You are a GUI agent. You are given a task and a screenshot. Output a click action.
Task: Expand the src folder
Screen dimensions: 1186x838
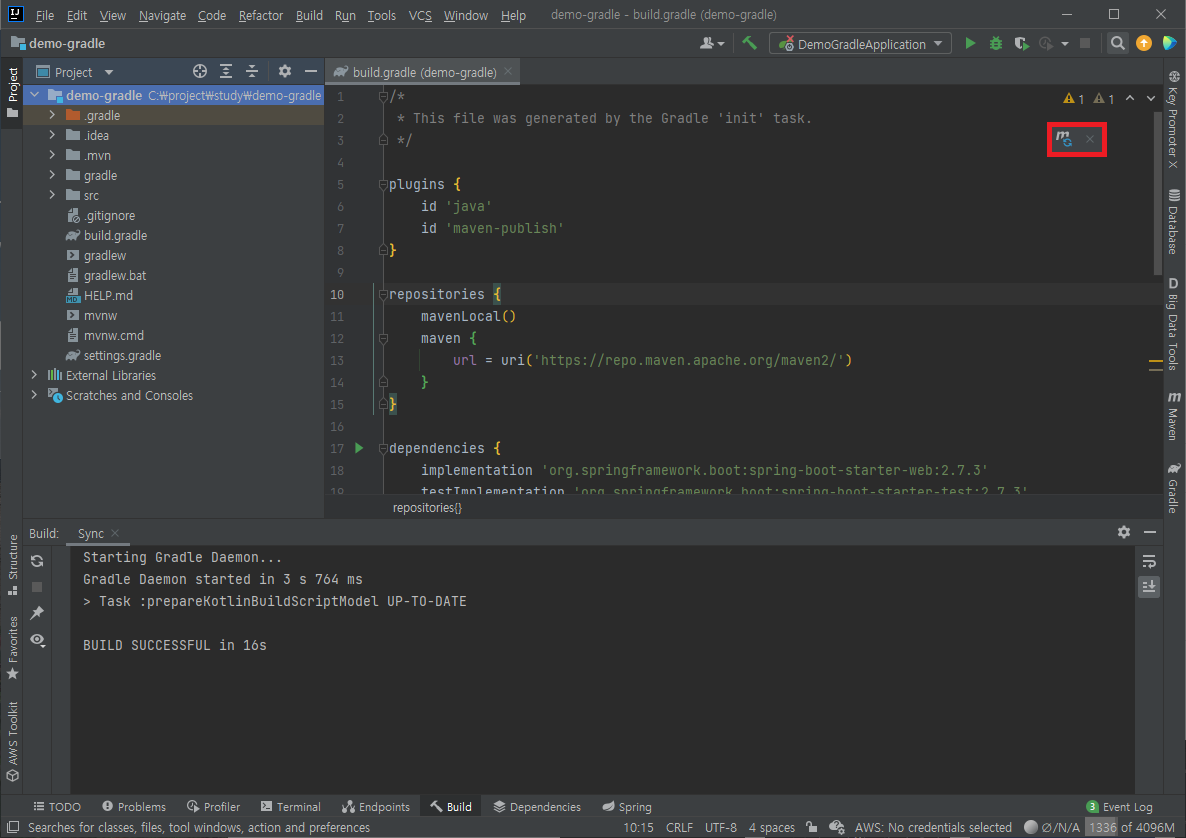click(51, 195)
